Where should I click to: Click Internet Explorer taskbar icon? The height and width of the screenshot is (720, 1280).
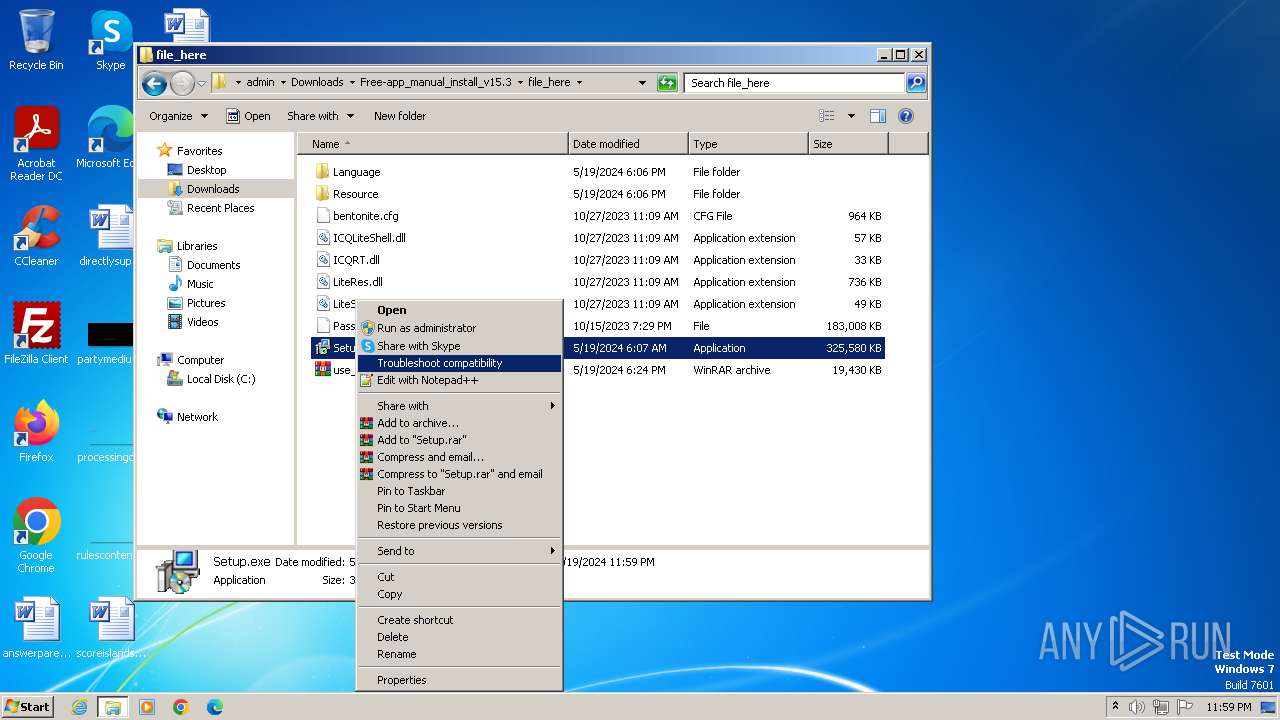point(79,707)
